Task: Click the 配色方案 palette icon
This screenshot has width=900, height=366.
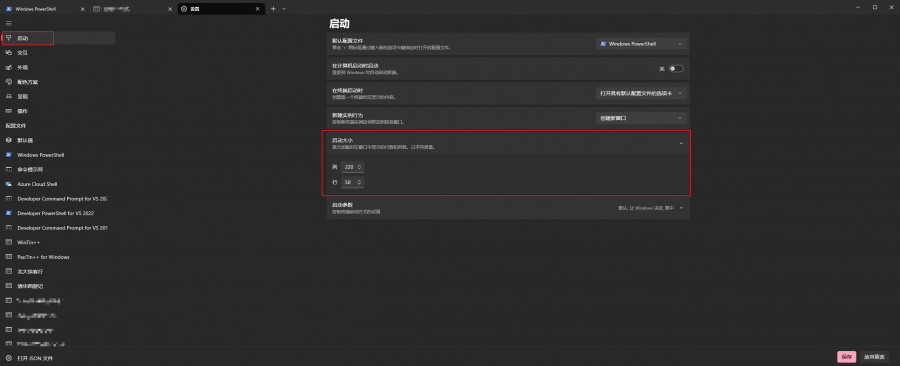Action: [x=9, y=82]
